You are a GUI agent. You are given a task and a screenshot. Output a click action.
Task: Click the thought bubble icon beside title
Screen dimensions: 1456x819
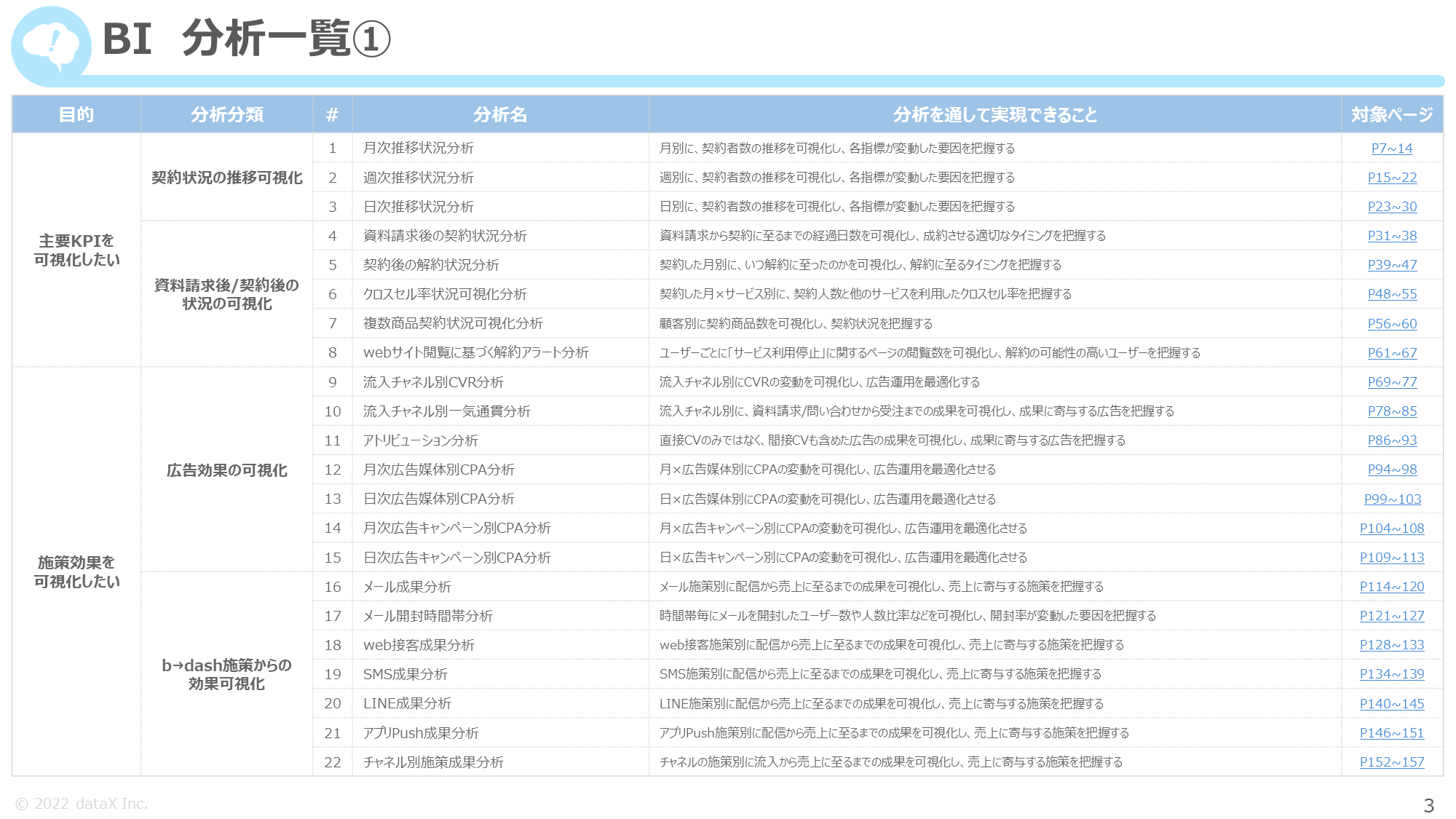pos(51,45)
